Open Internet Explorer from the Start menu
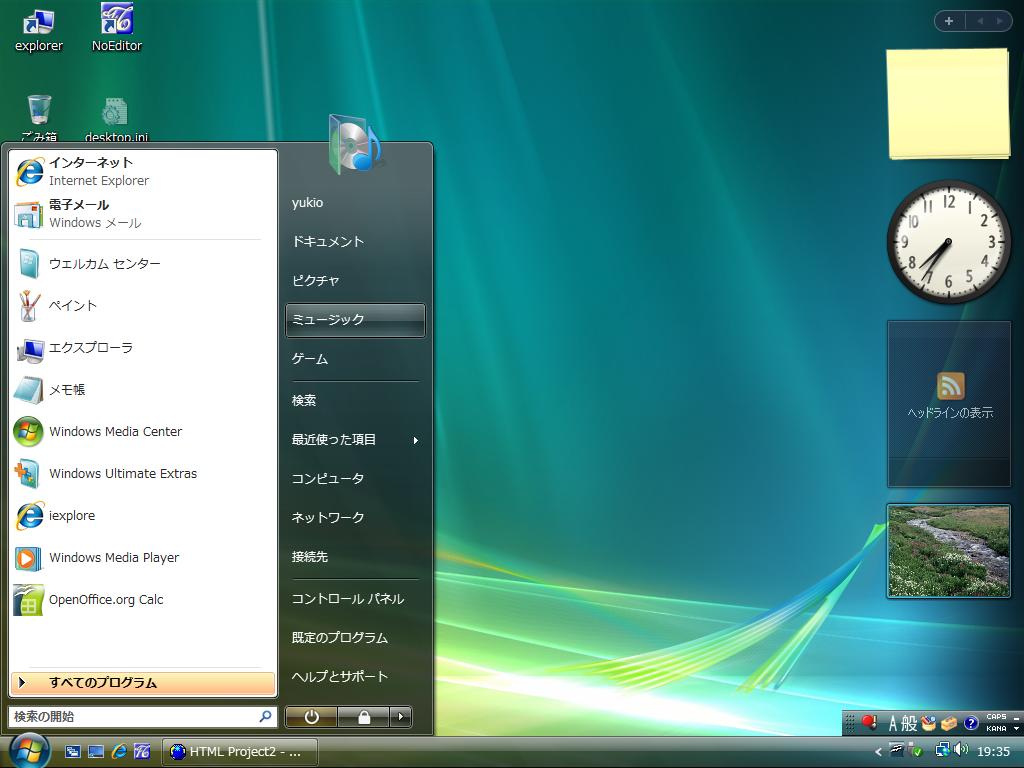 [x=98, y=171]
